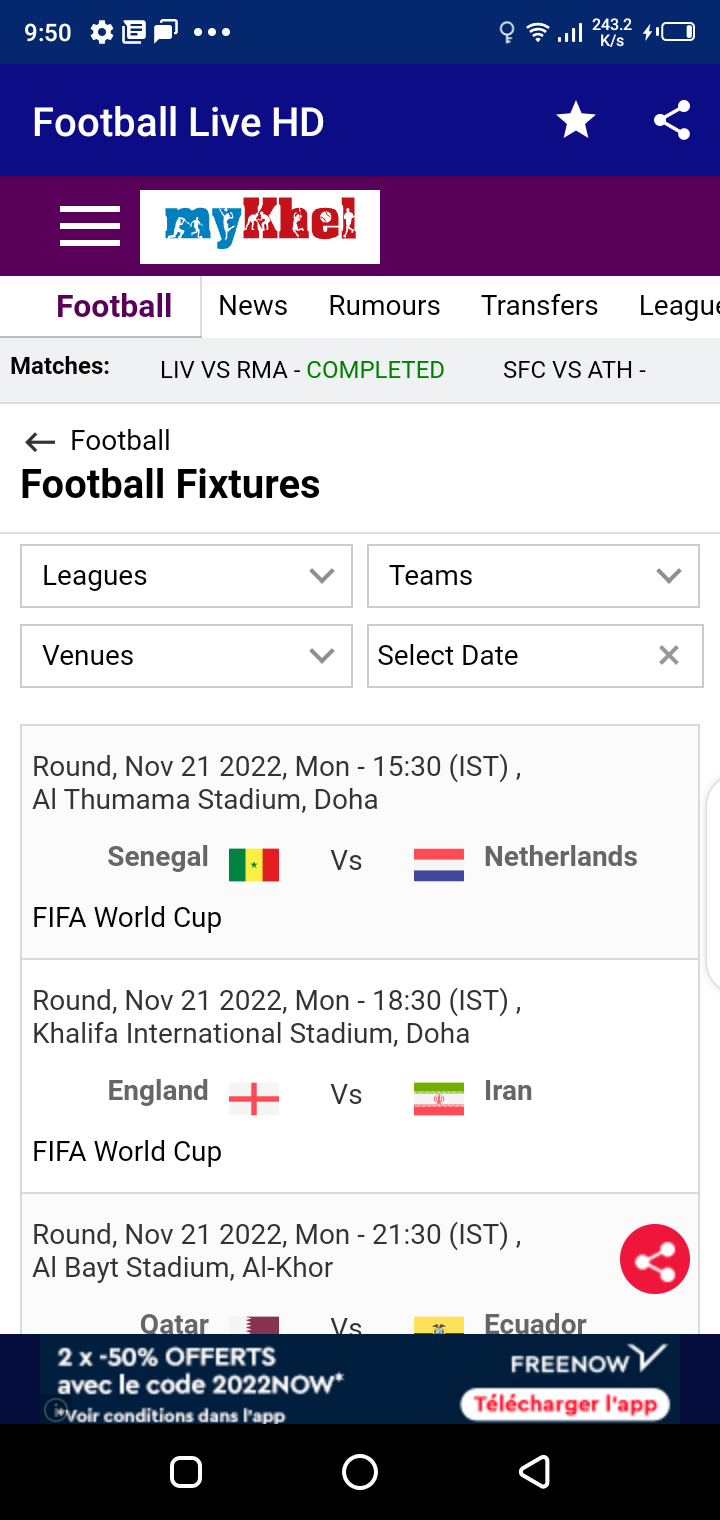Expand the Leagues dropdown
This screenshot has height=1520, width=720.
click(x=186, y=576)
